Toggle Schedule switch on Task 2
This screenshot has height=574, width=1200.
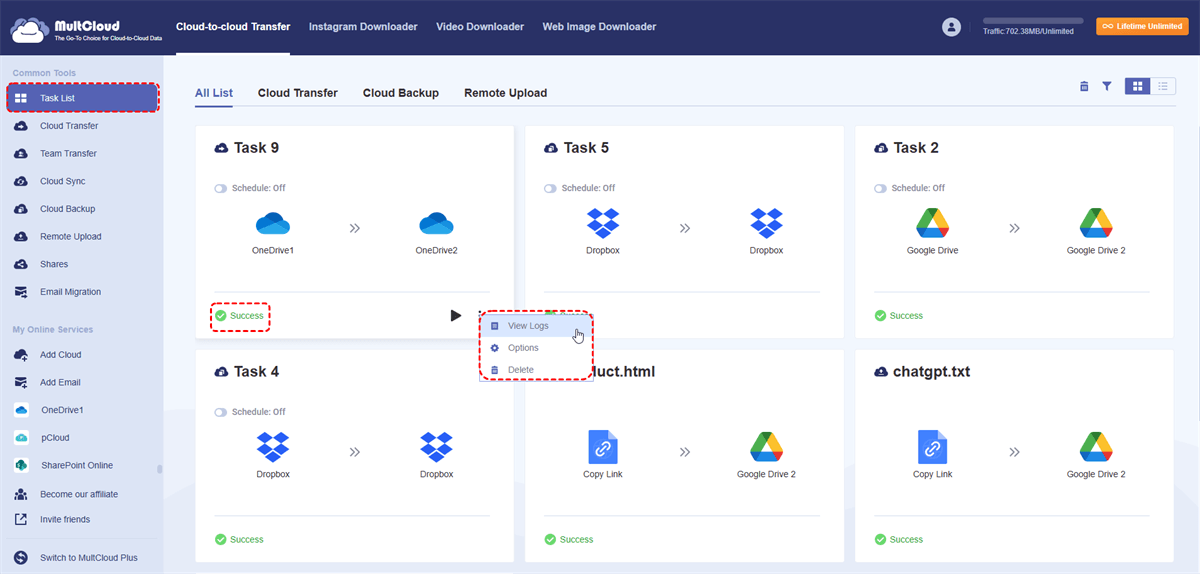pyautogui.click(x=881, y=188)
